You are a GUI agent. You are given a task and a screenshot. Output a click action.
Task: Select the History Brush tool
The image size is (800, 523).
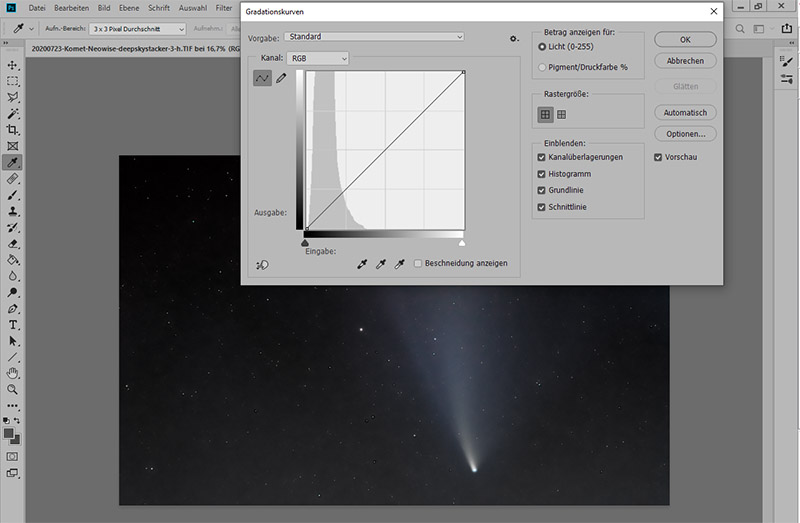pyautogui.click(x=13, y=228)
